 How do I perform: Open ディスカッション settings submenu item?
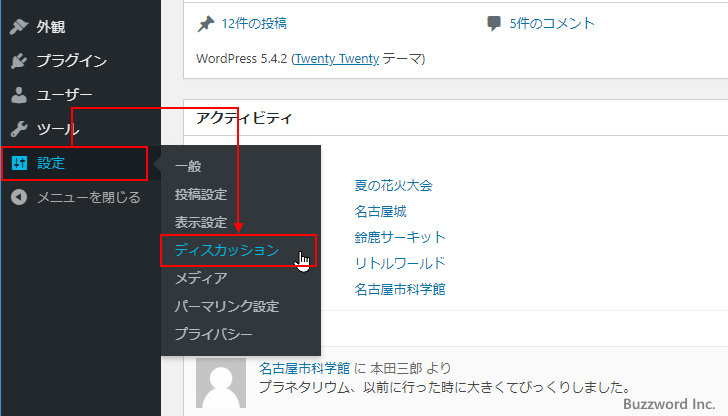227,250
